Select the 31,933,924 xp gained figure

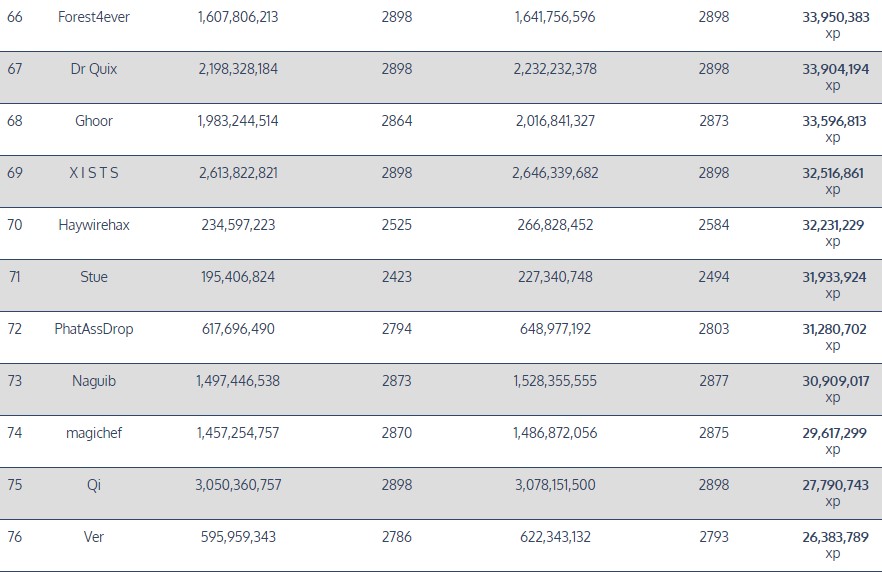click(x=834, y=277)
